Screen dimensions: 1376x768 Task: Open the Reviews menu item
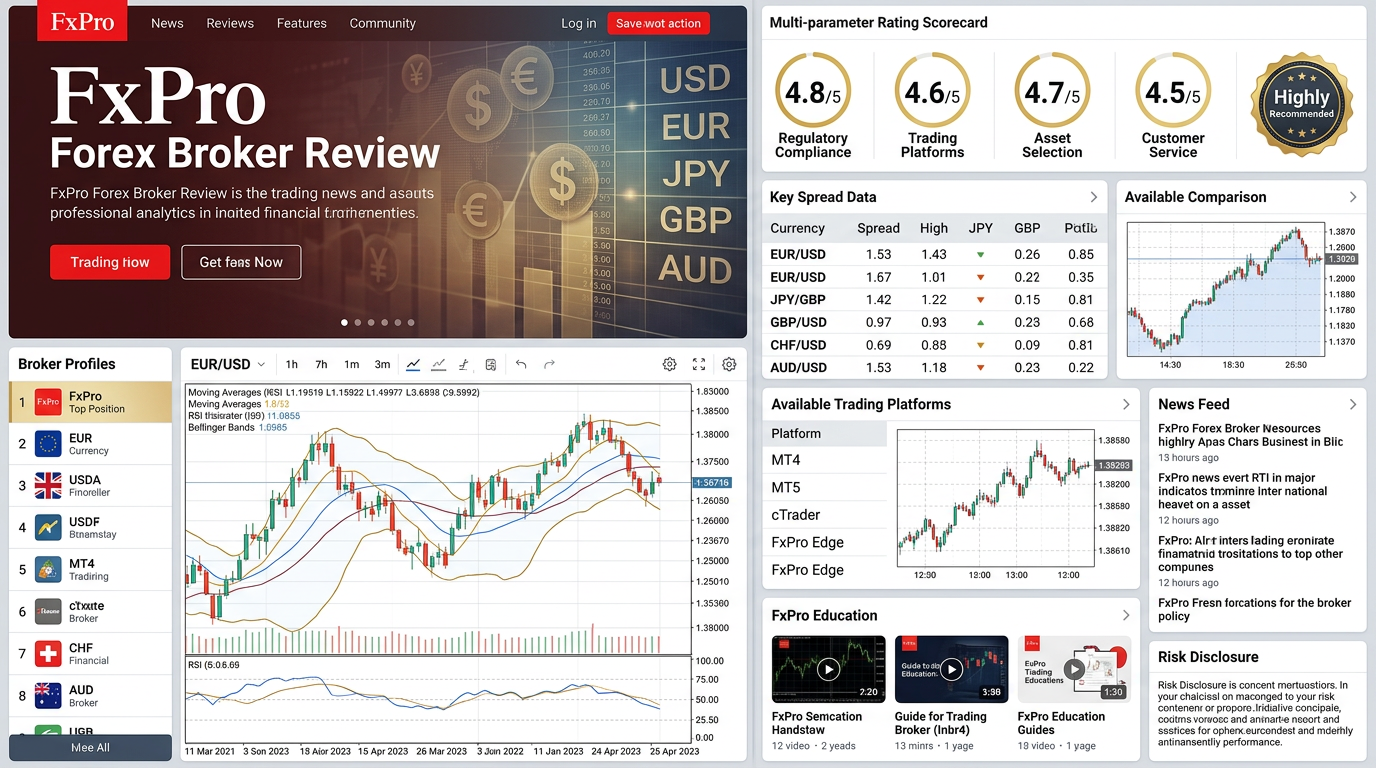coord(230,23)
